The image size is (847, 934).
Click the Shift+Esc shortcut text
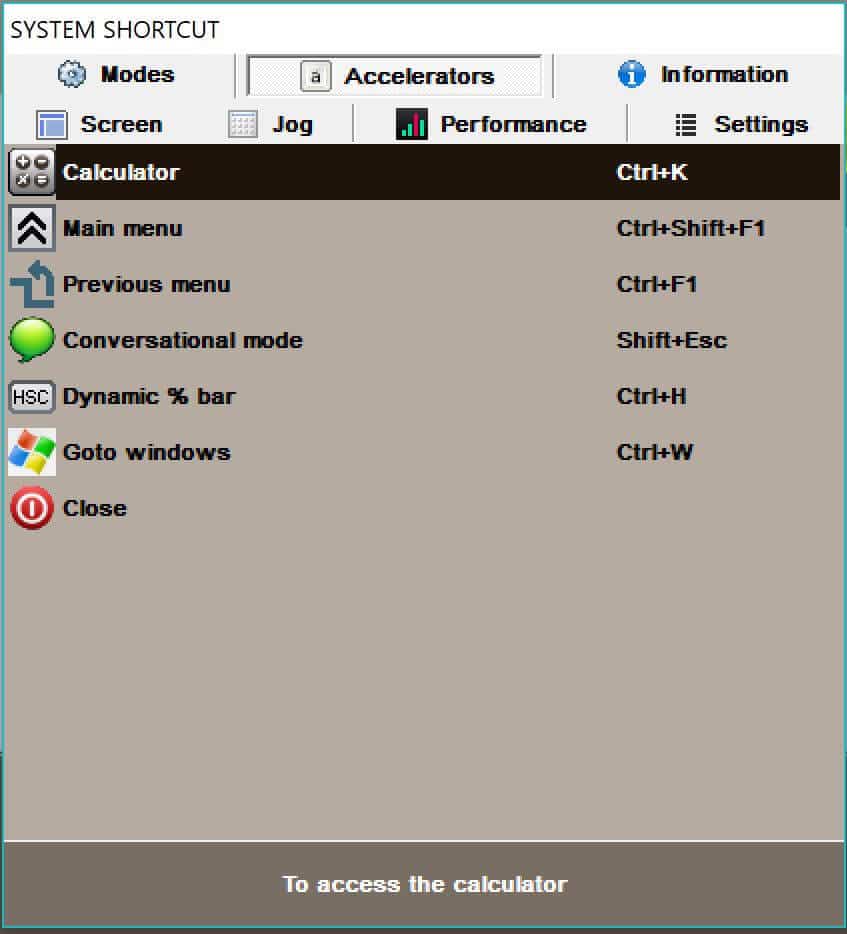click(672, 340)
